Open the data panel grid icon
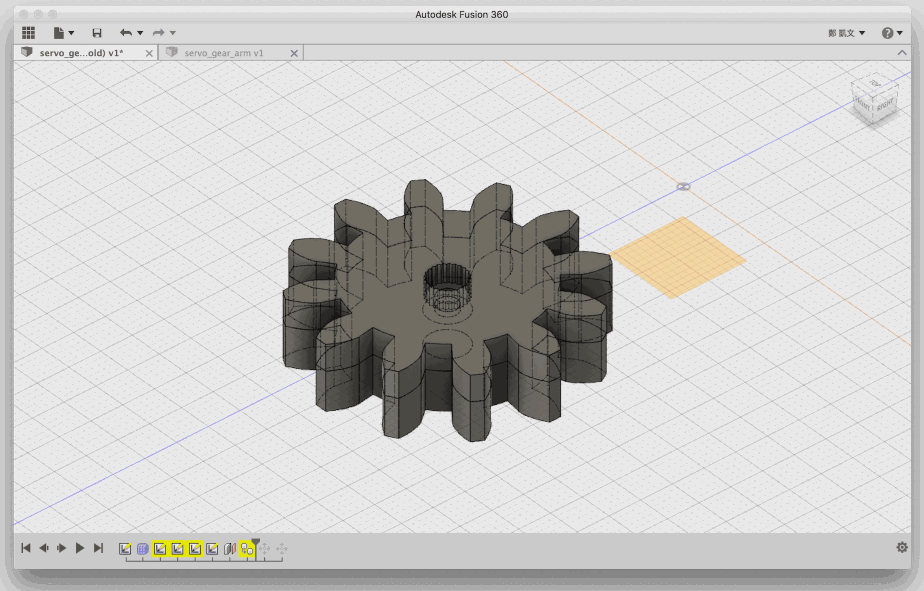924x591 pixels. pos(28,33)
